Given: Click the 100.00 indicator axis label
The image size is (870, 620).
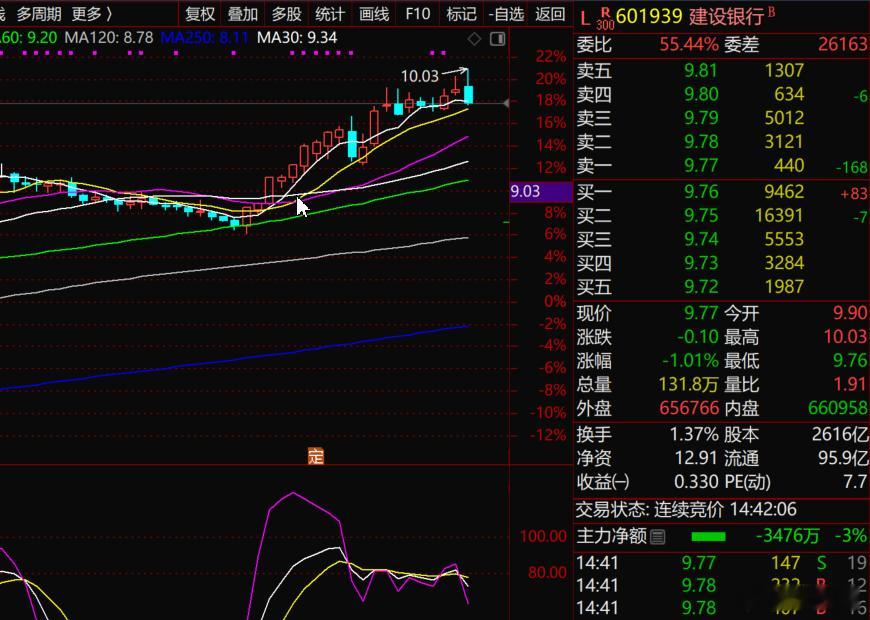Looking at the screenshot, I should pos(543,536).
